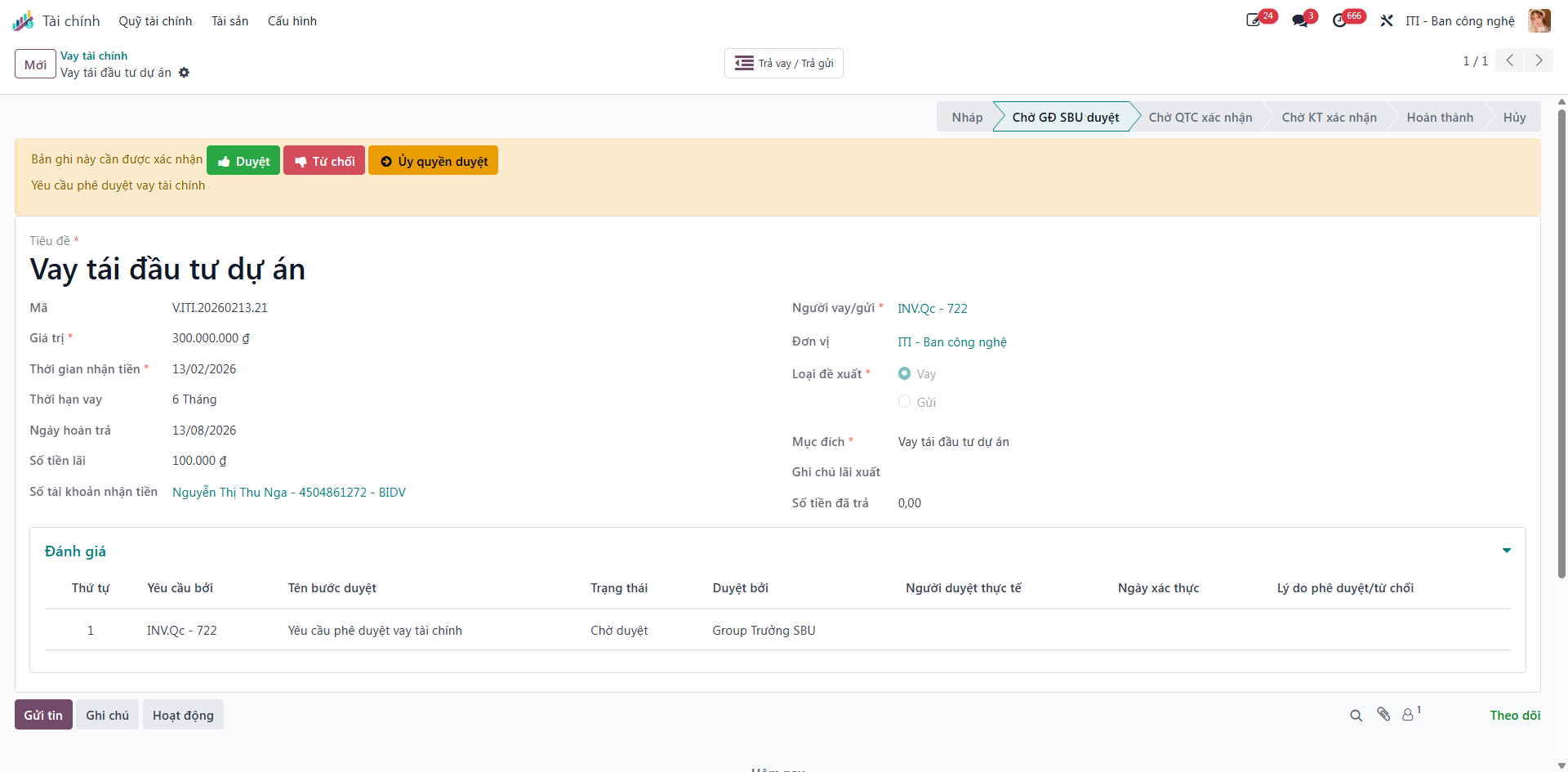Open the Quỹ tài chính menu
Screen dimensions: 1568x772
click(x=155, y=21)
